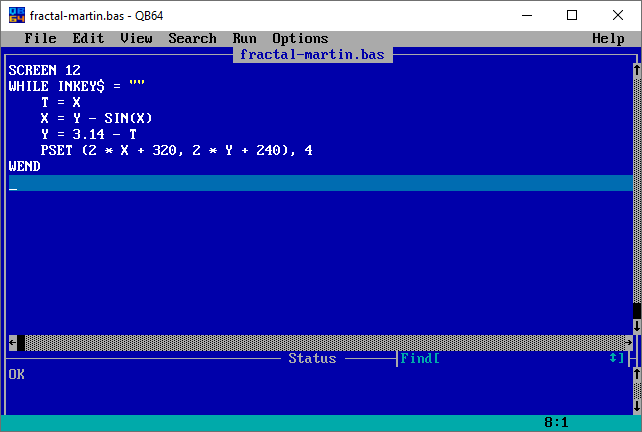The height and width of the screenshot is (432, 642).
Task: Open the Search menu
Action: click(x=192, y=38)
